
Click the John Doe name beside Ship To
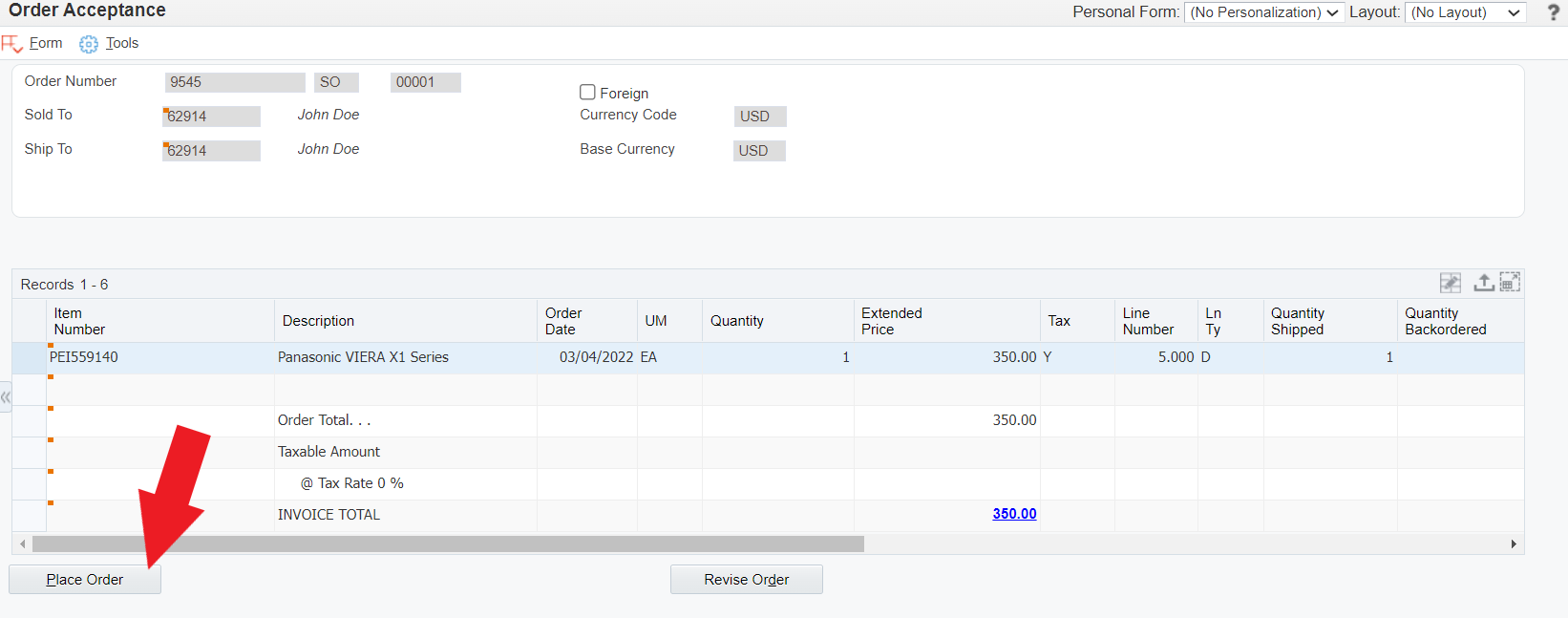[328, 149]
